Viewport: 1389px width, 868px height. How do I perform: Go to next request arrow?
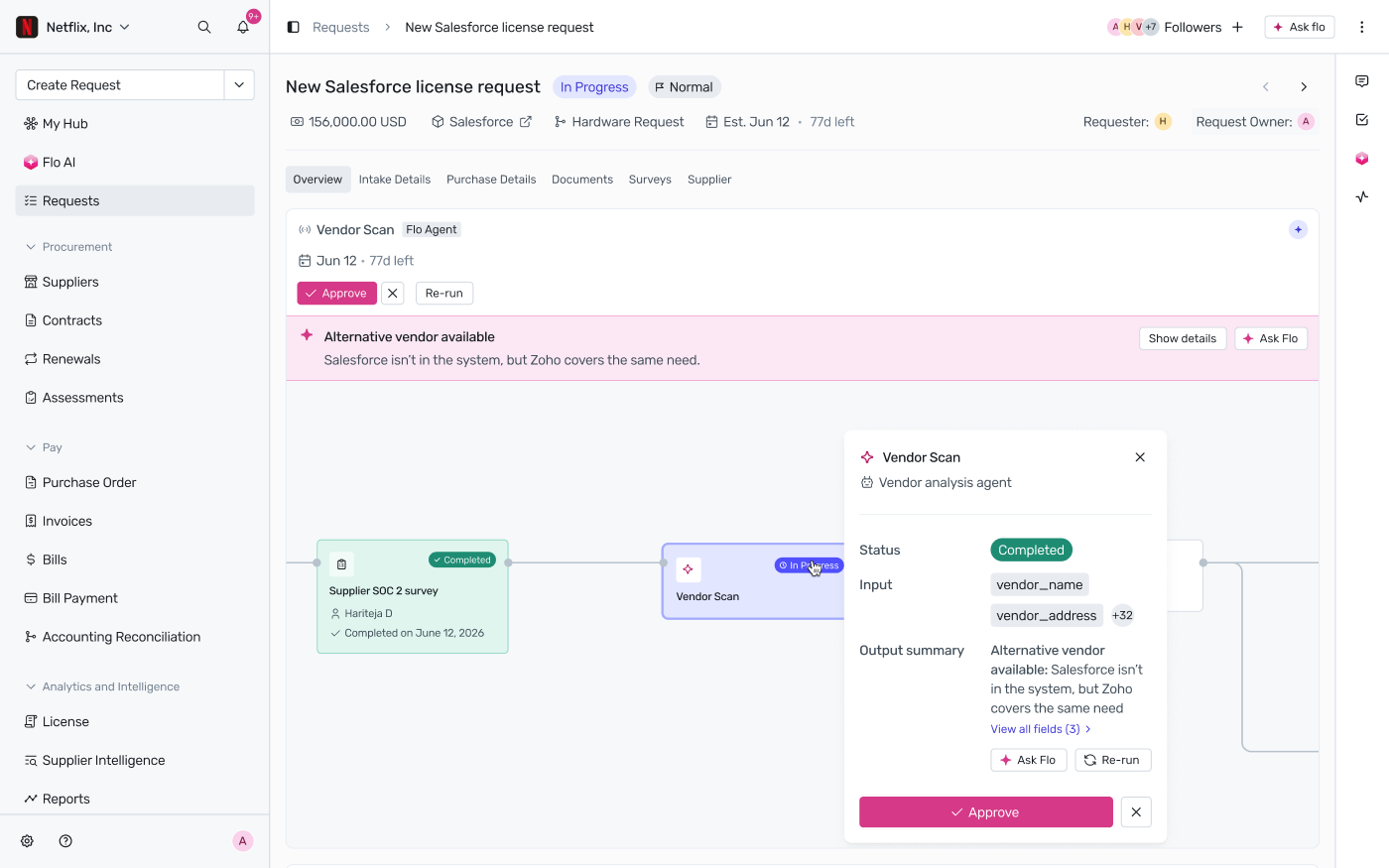pos(1304,87)
